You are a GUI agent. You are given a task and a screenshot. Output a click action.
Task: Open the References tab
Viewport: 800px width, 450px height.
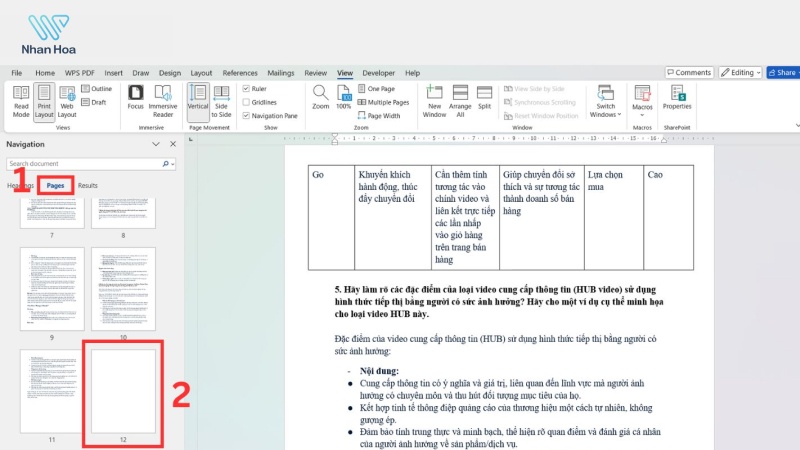tap(240, 73)
